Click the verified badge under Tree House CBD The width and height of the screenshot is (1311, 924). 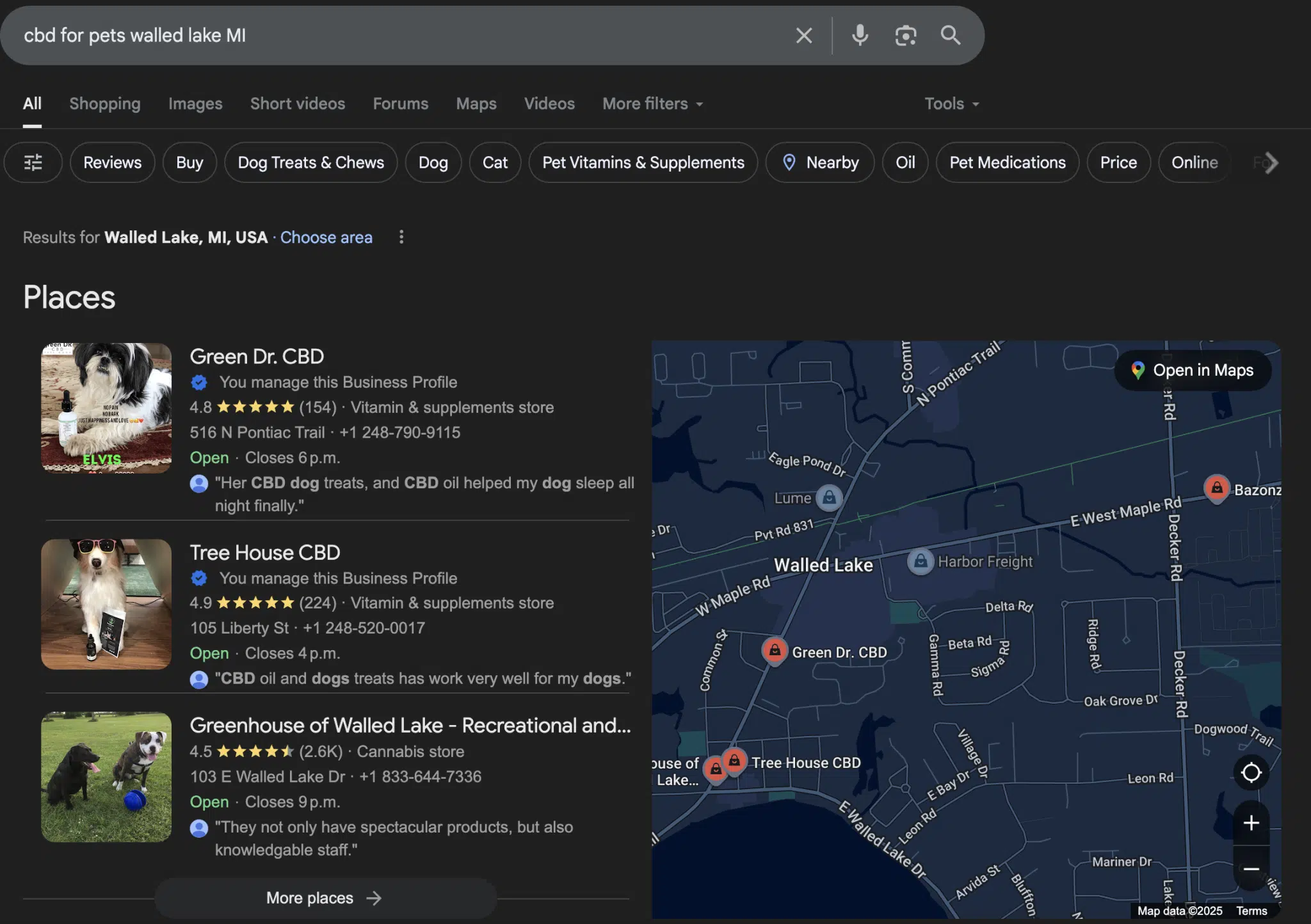pyautogui.click(x=199, y=578)
